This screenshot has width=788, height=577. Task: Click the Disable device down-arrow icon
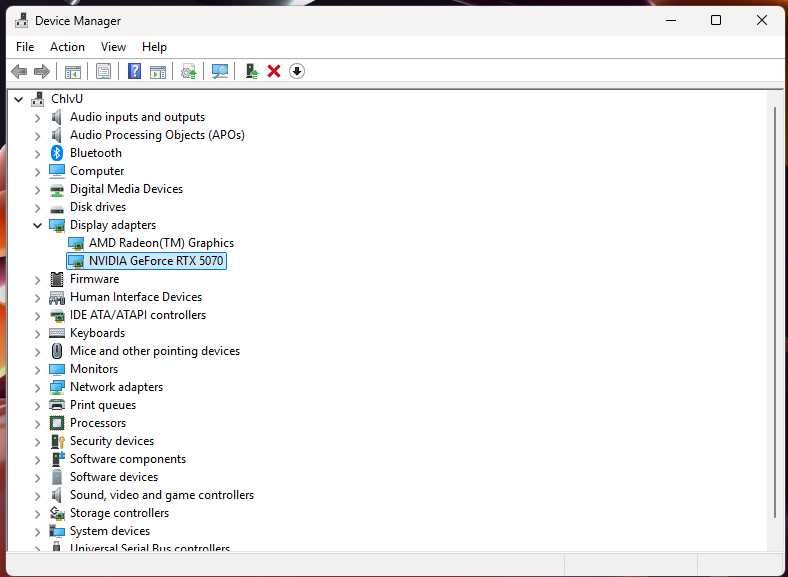click(x=297, y=71)
